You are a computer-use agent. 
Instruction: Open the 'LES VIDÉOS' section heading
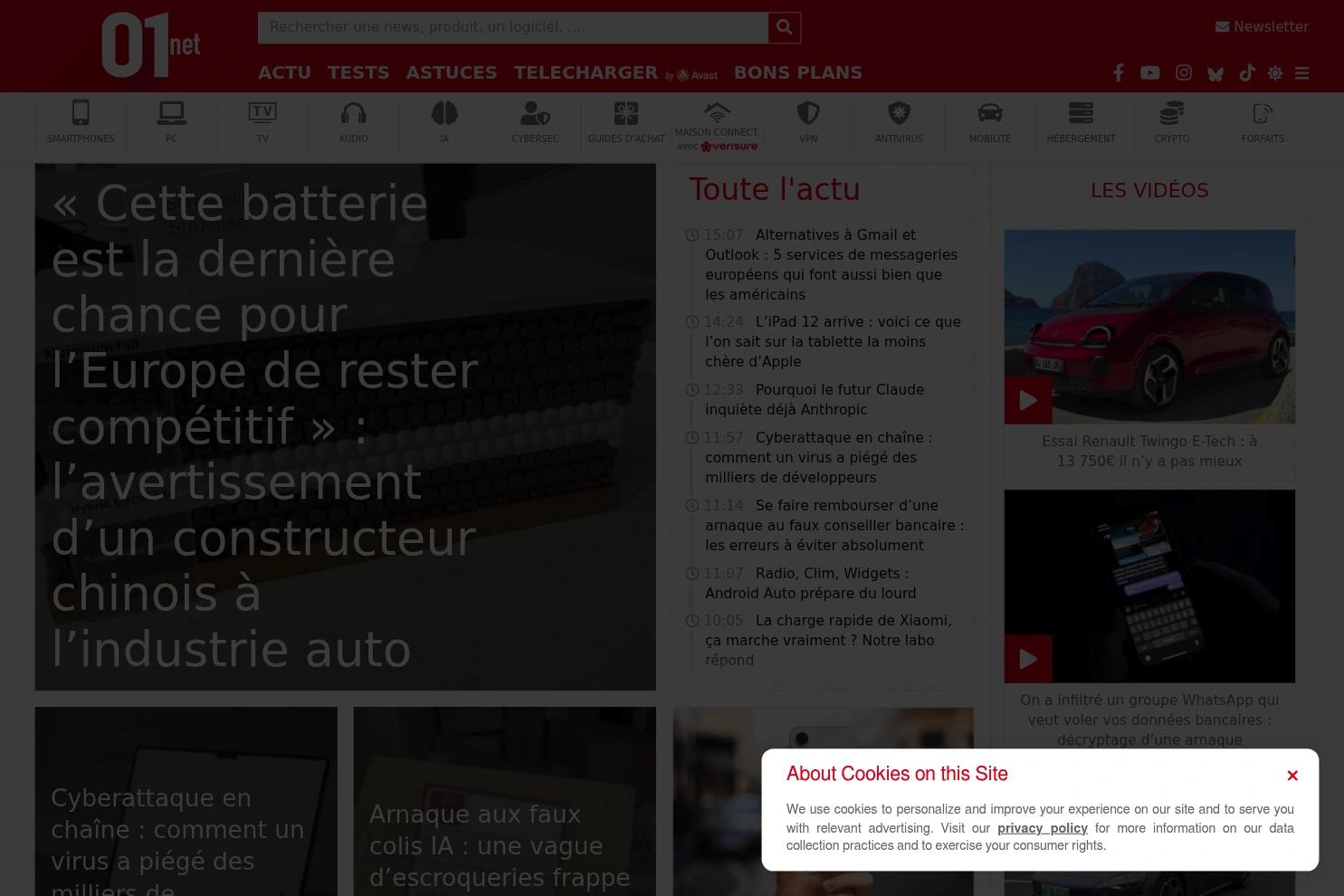click(1149, 190)
